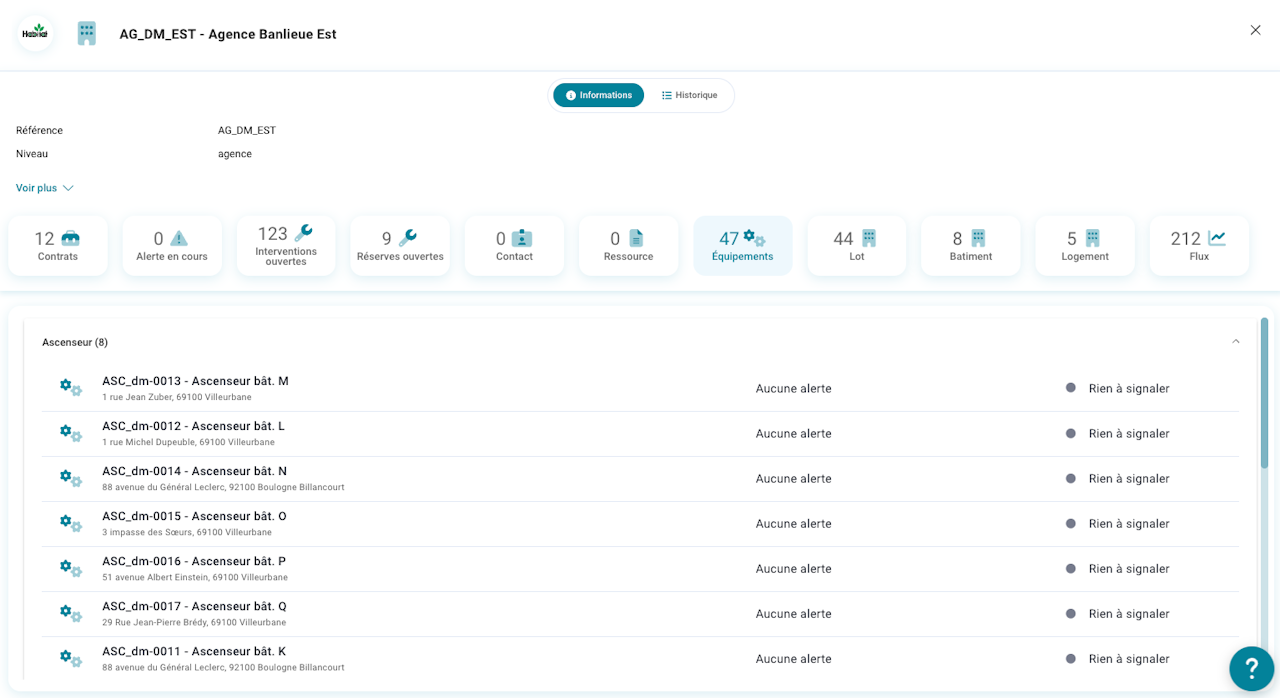Open the help question mark button

point(1252,668)
